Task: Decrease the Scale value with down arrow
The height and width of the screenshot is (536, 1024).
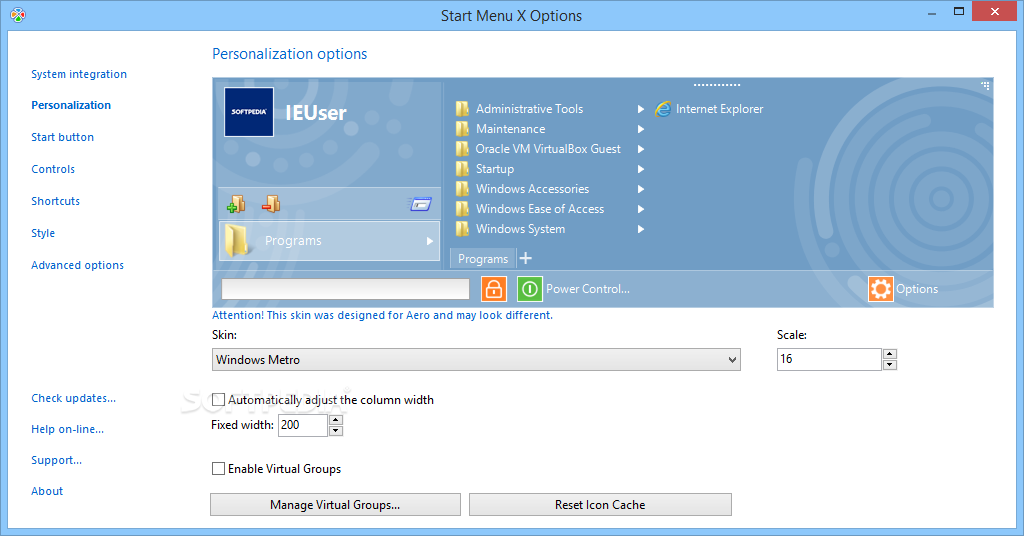Action: [x=889, y=365]
